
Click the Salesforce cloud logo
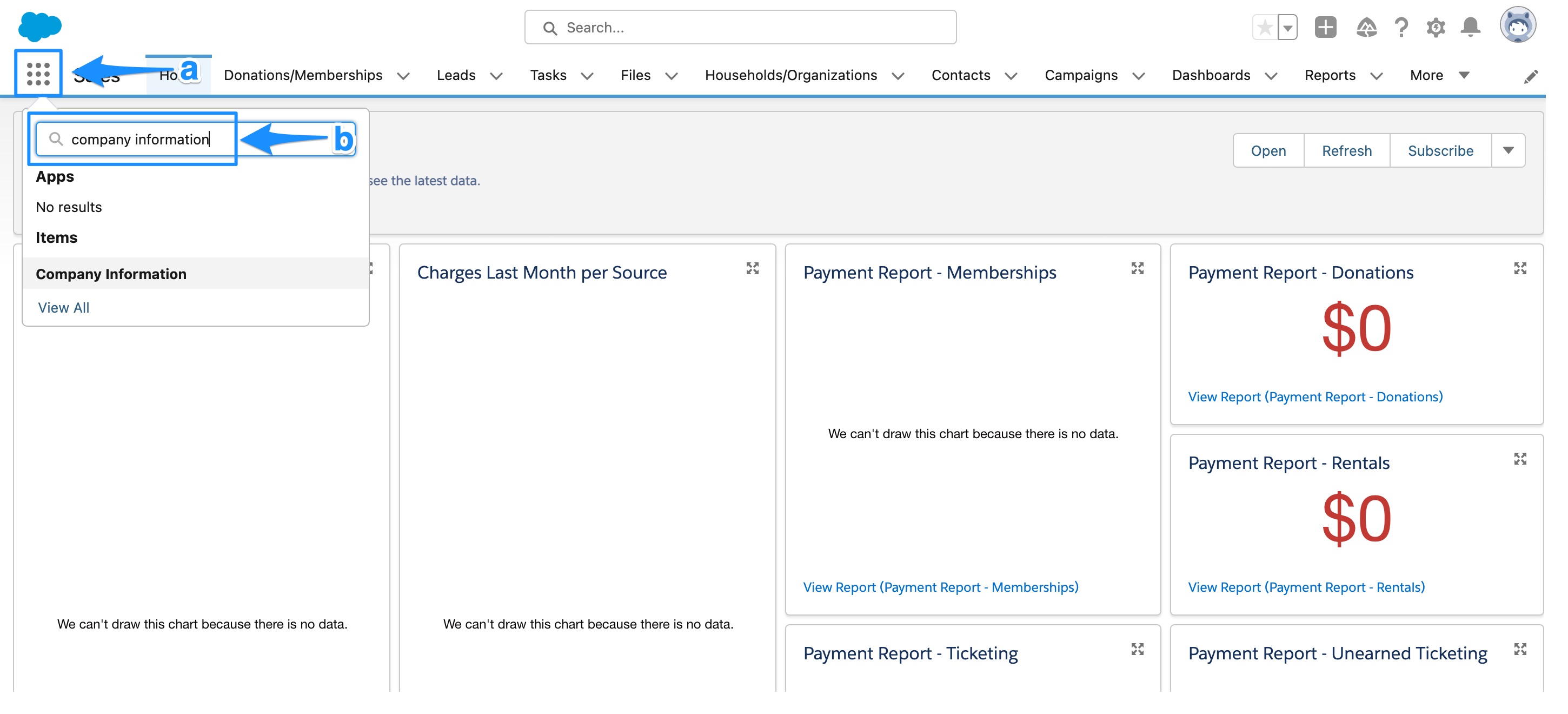[x=39, y=25]
